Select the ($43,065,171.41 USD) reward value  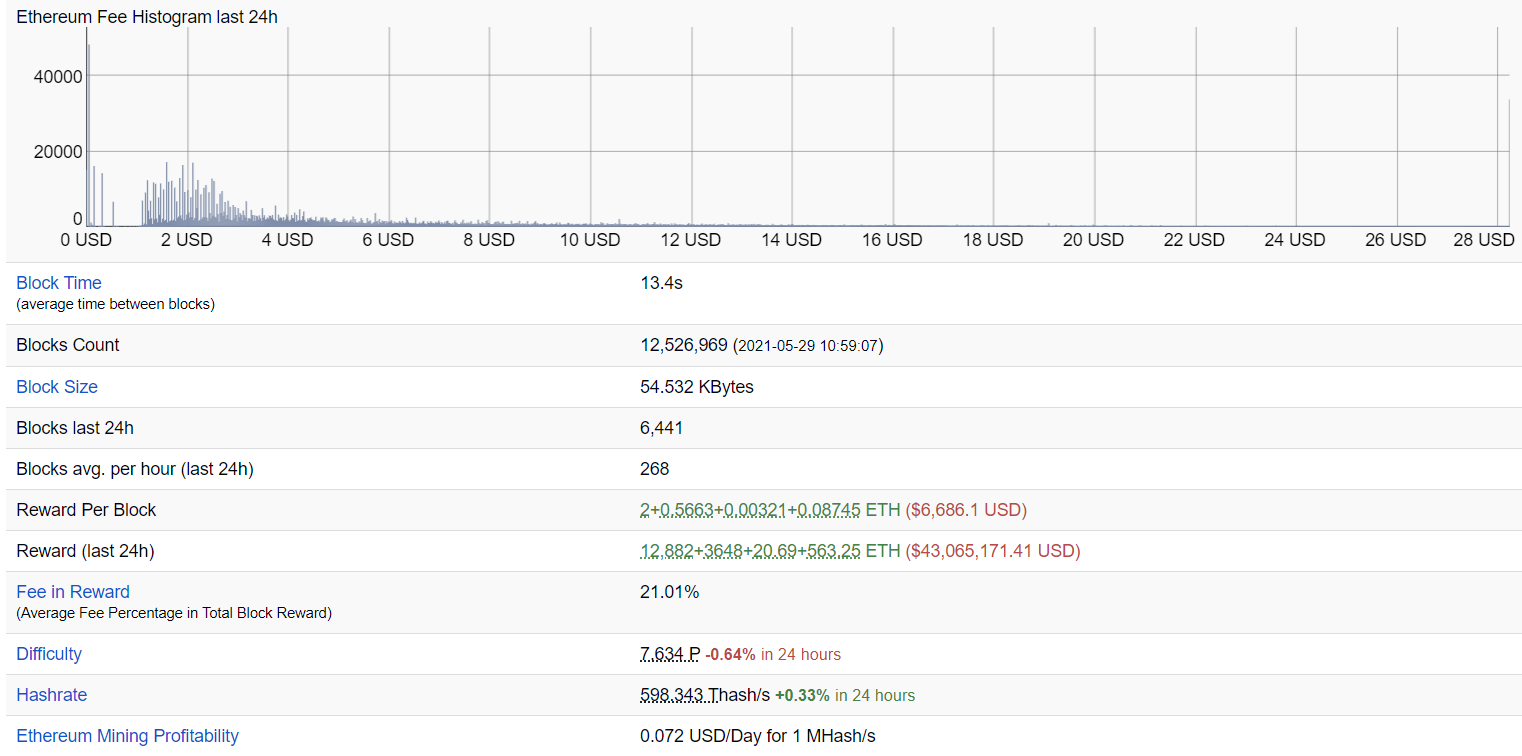(x=993, y=551)
